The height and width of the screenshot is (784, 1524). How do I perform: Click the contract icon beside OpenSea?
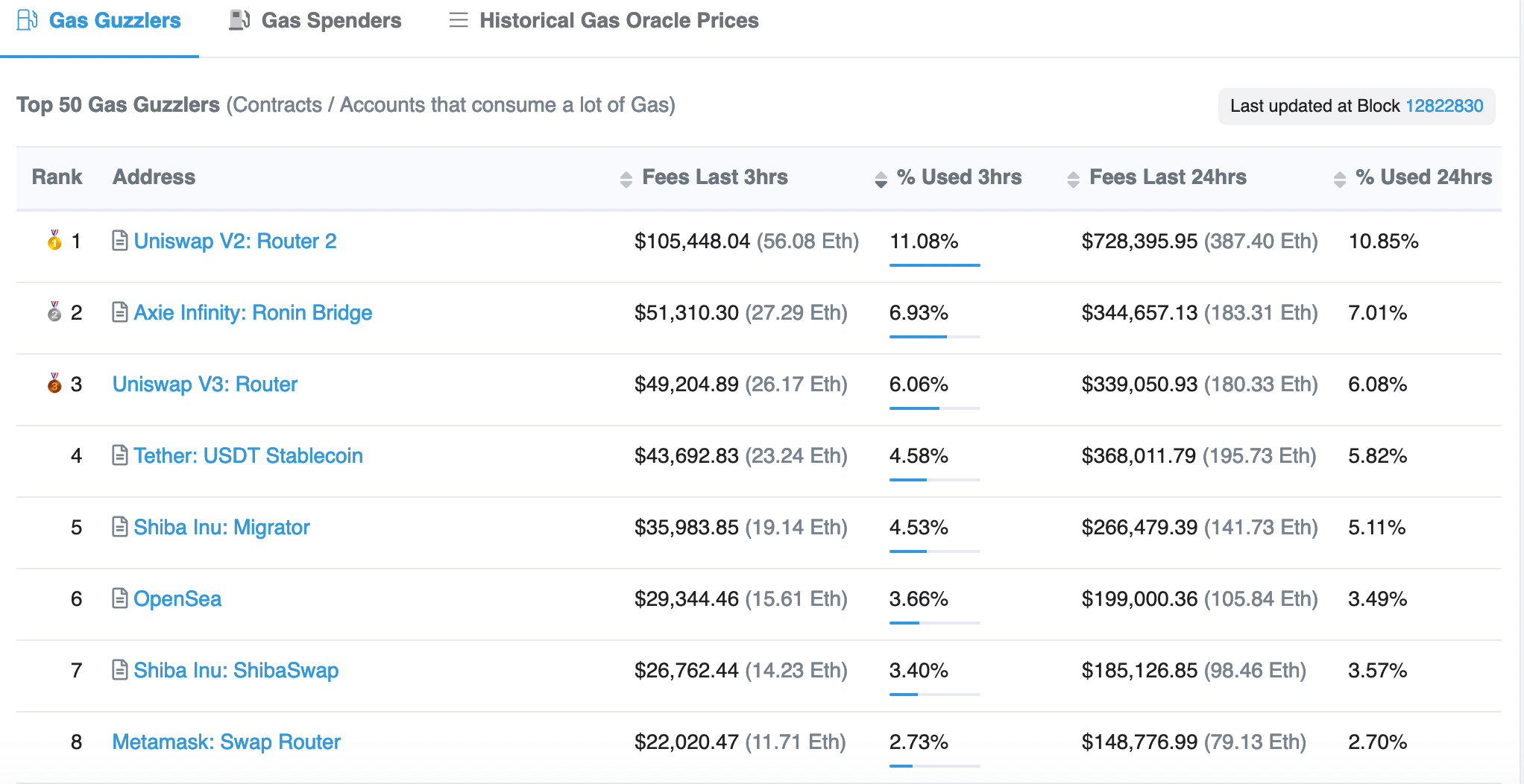(119, 598)
